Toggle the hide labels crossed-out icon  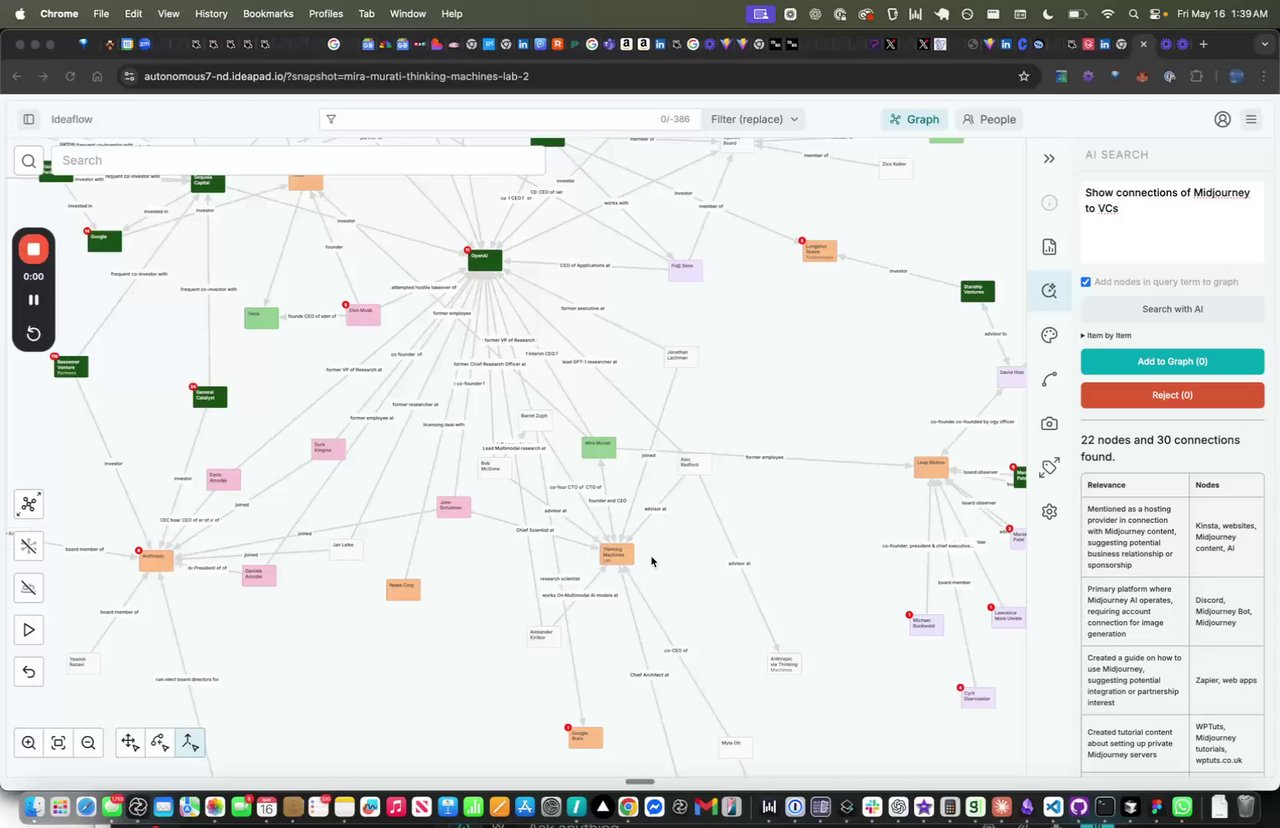pyautogui.click(x=29, y=588)
